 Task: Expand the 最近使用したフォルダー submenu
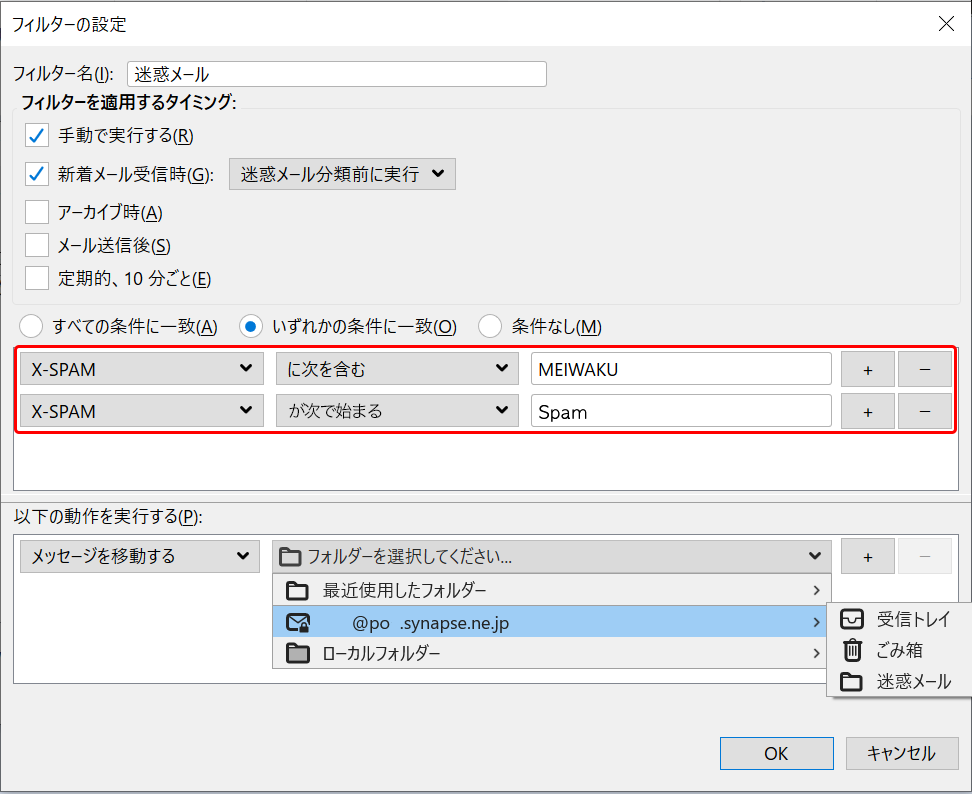tap(552, 590)
